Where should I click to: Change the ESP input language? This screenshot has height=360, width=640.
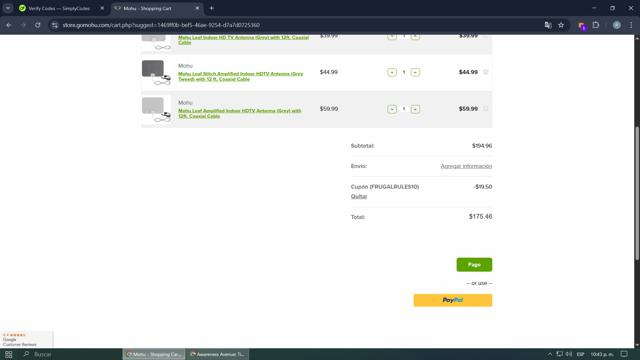580,354
